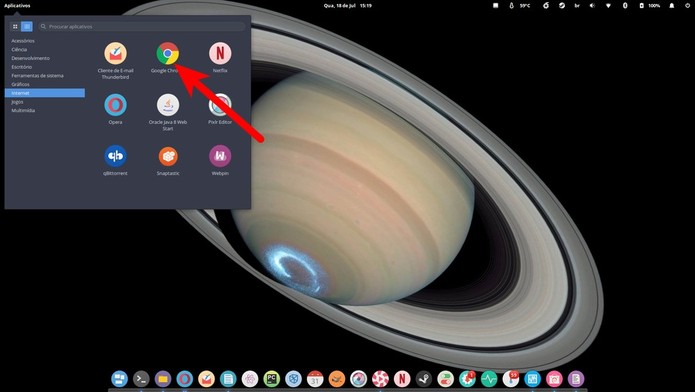
Task: Open the teal text document app in the dock
Action: (x=228, y=379)
